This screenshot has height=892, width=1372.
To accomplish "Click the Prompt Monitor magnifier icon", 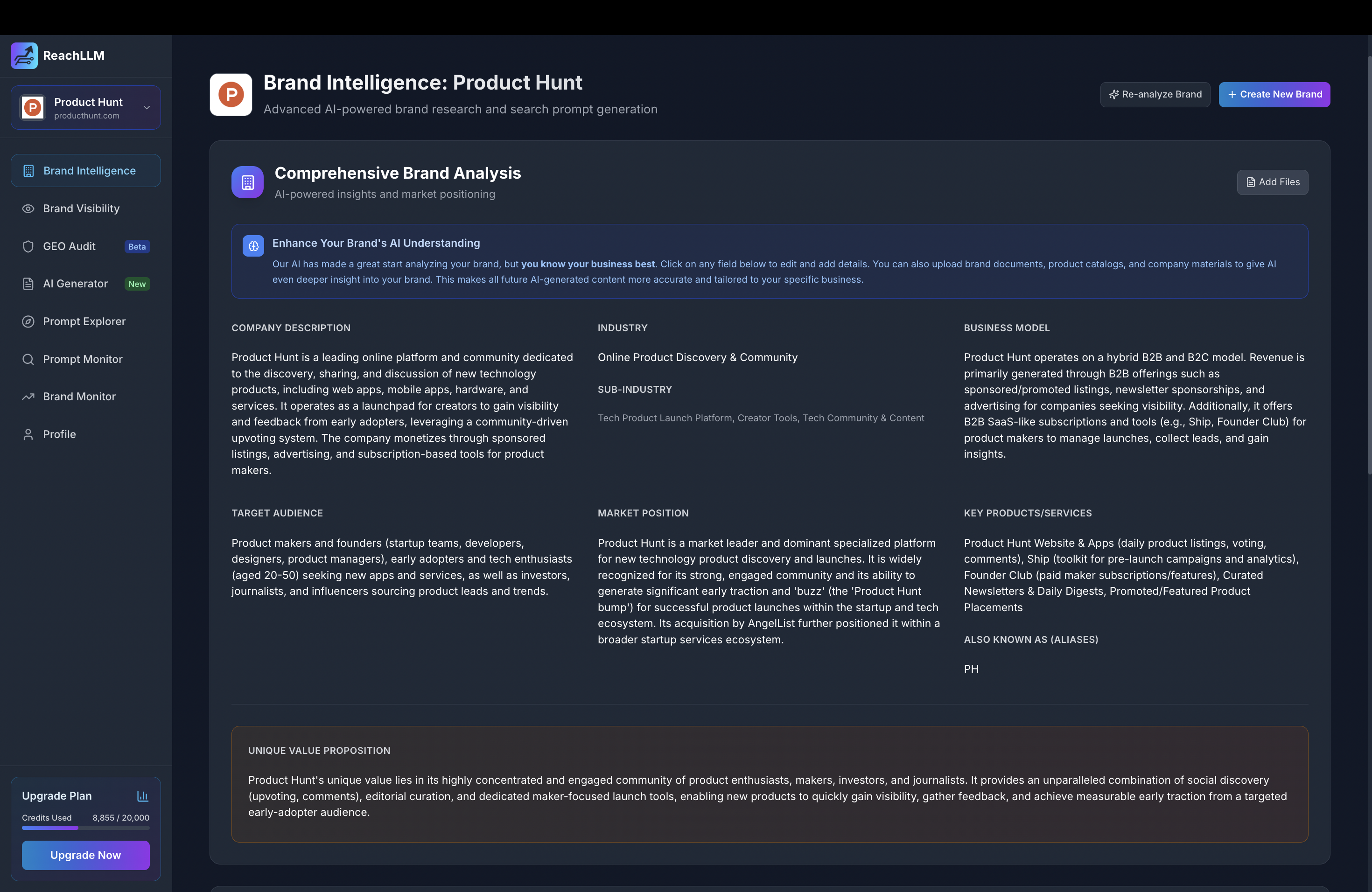I will [28, 359].
